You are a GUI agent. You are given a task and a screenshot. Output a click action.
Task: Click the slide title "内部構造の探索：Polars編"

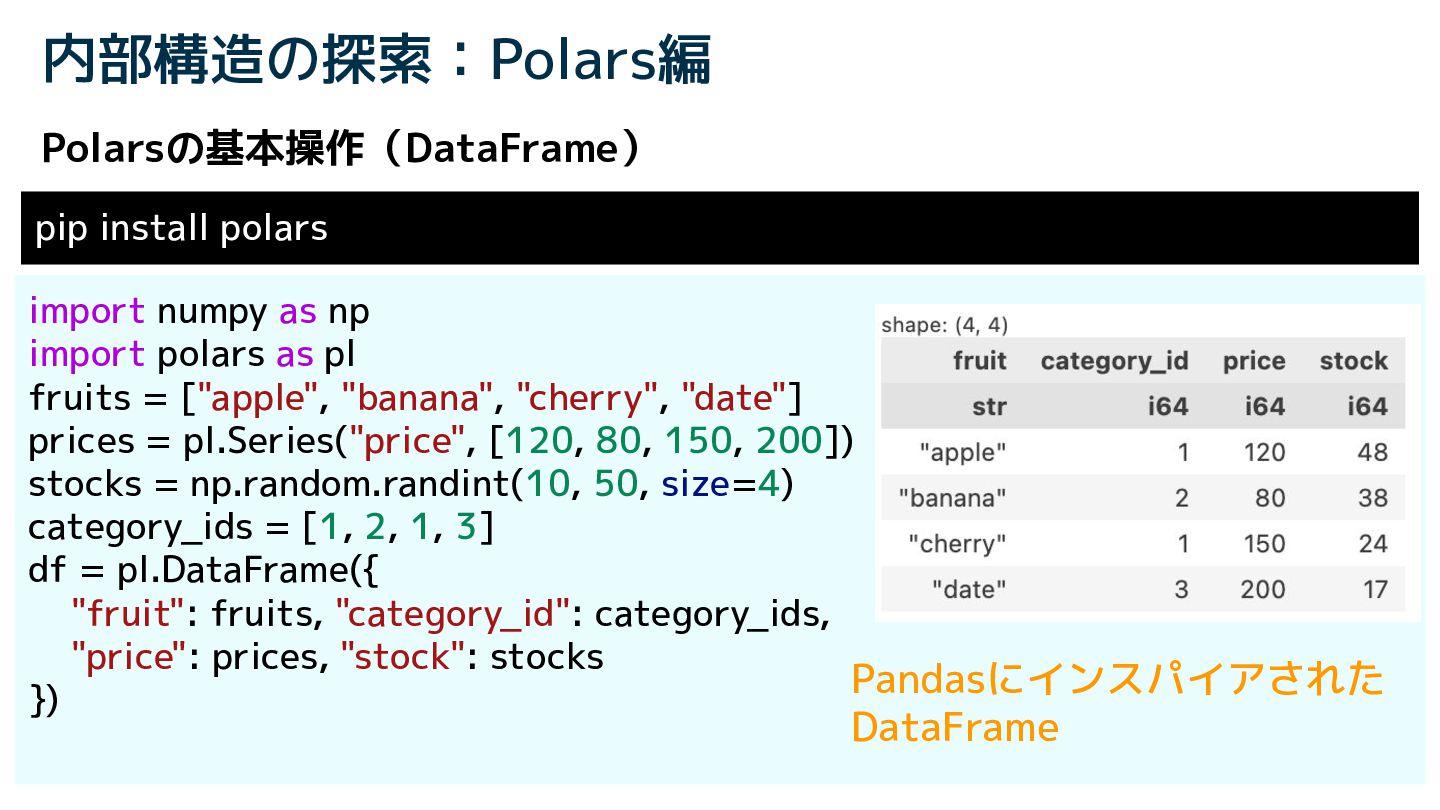coord(377,61)
